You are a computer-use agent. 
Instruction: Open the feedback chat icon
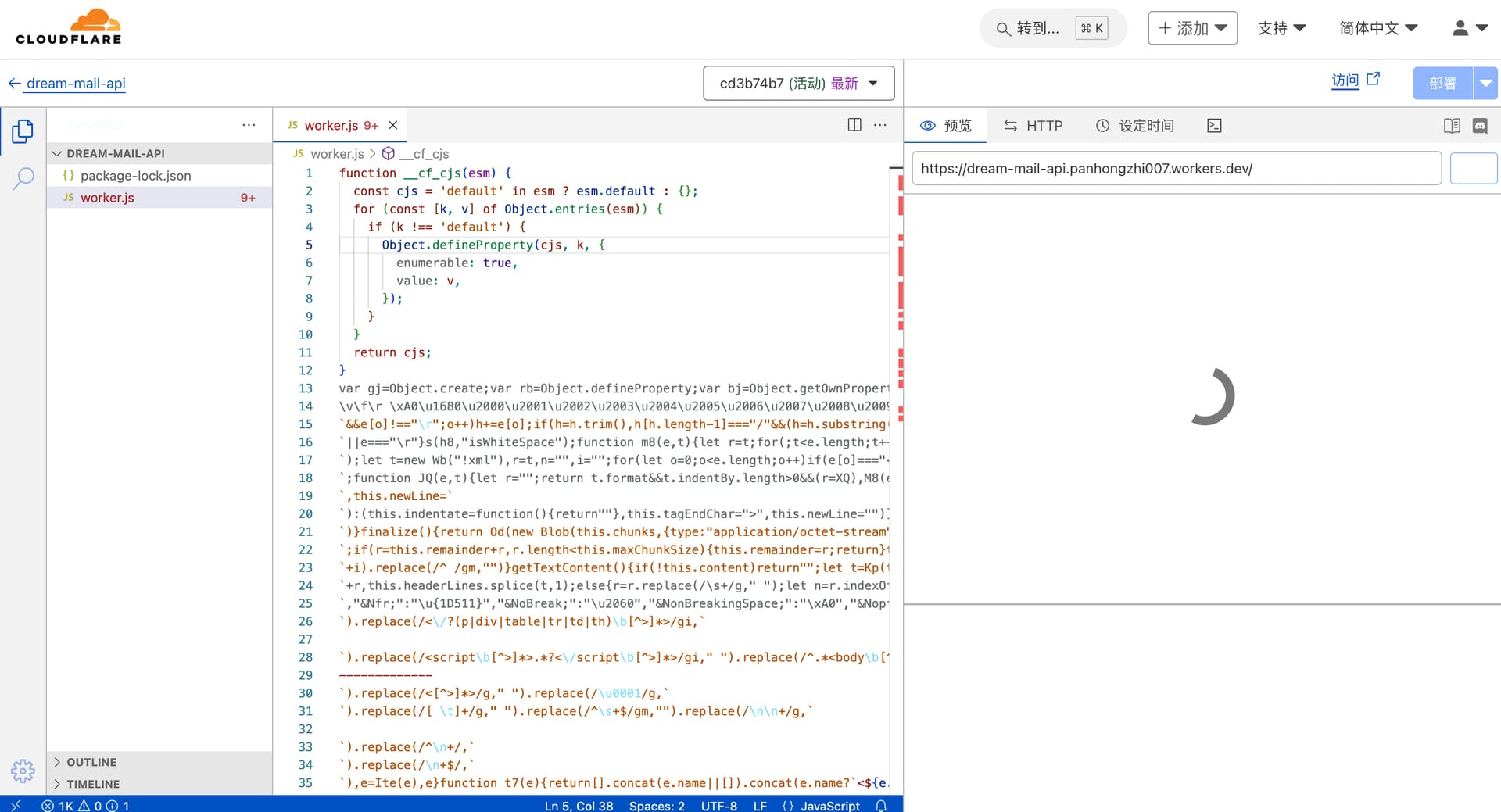[x=1480, y=126]
